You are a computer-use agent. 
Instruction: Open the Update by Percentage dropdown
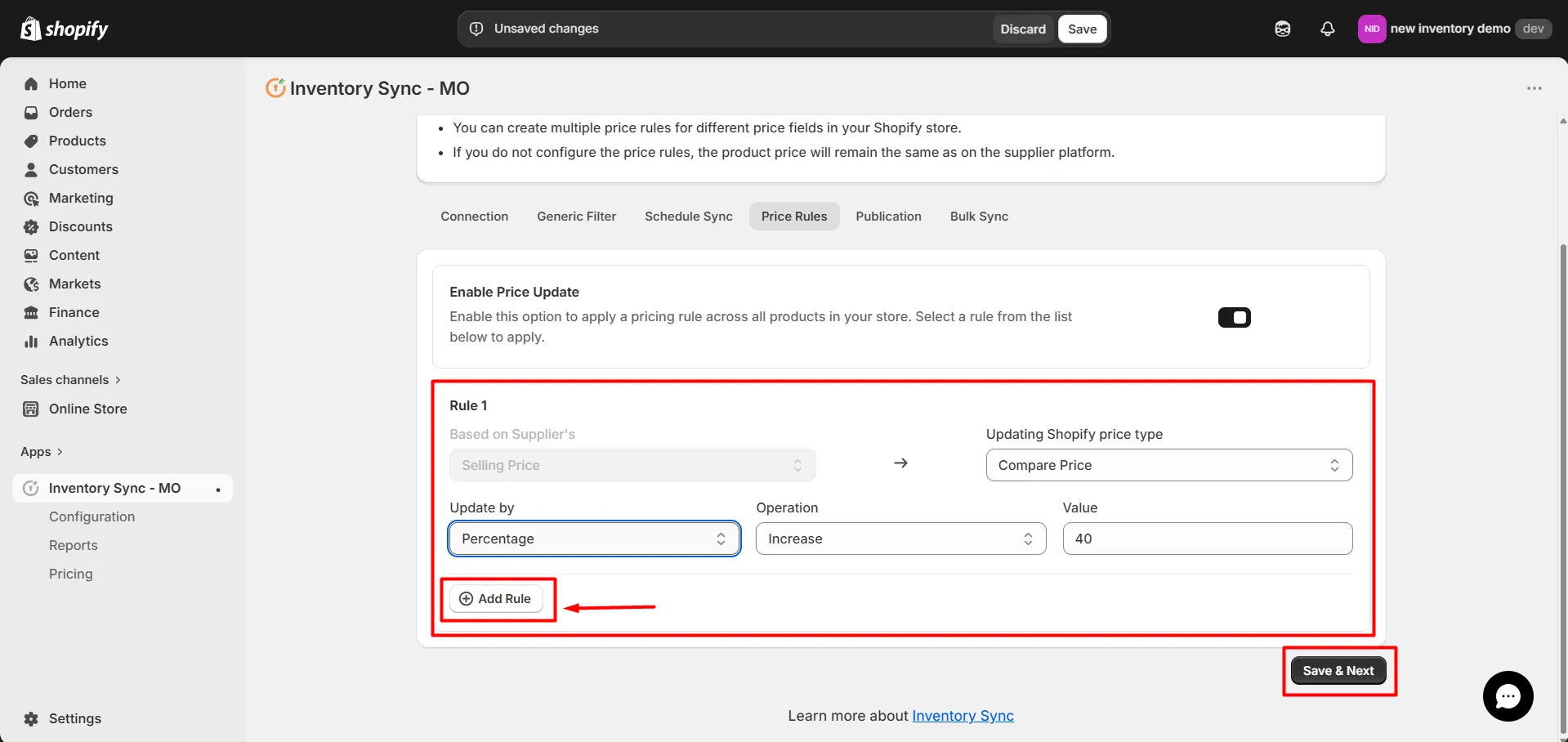593,539
